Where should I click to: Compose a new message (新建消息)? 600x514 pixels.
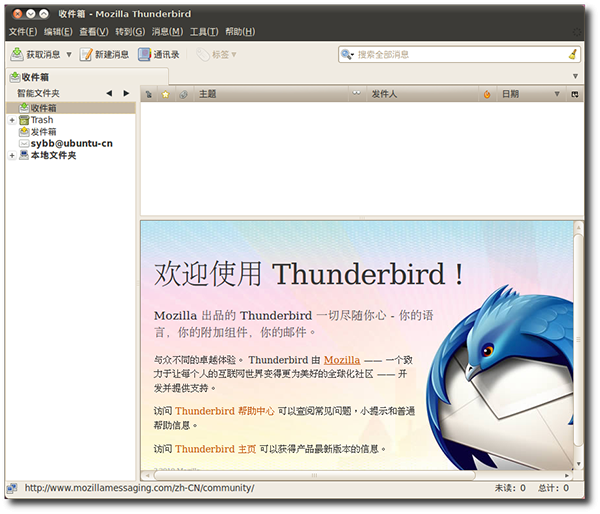point(104,54)
